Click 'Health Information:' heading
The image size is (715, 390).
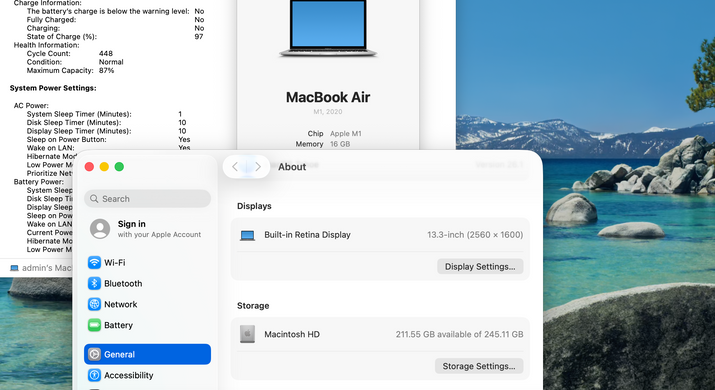[47, 45]
